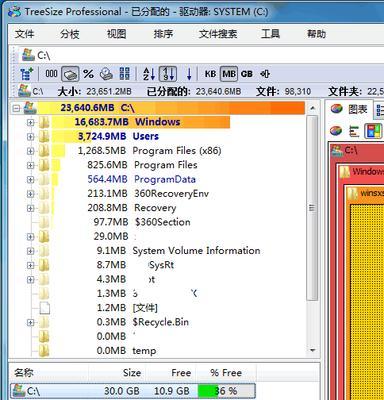Click the sort by size icon
This screenshot has height=400, width=384.
(x=168, y=74)
